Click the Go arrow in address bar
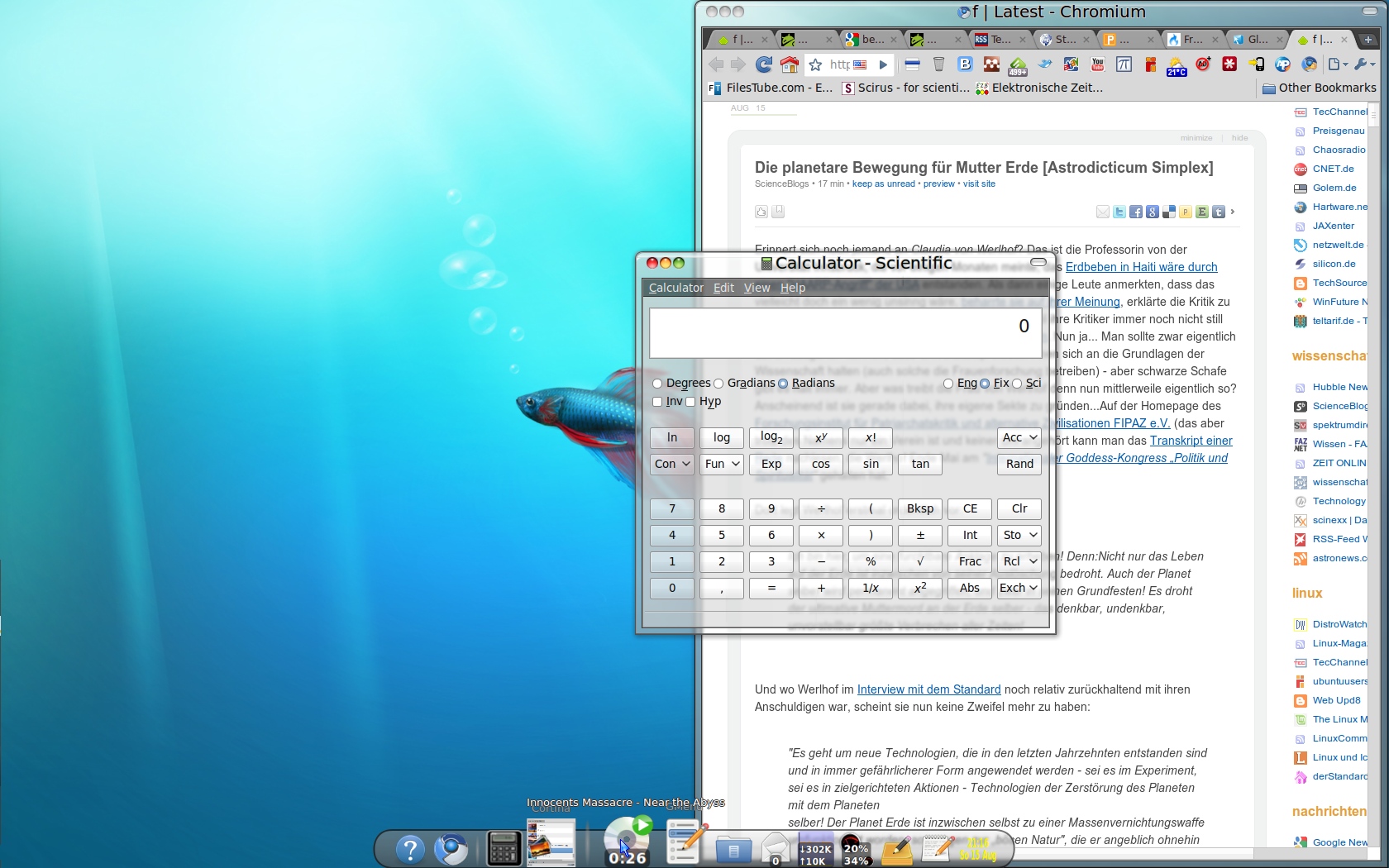 [883, 64]
